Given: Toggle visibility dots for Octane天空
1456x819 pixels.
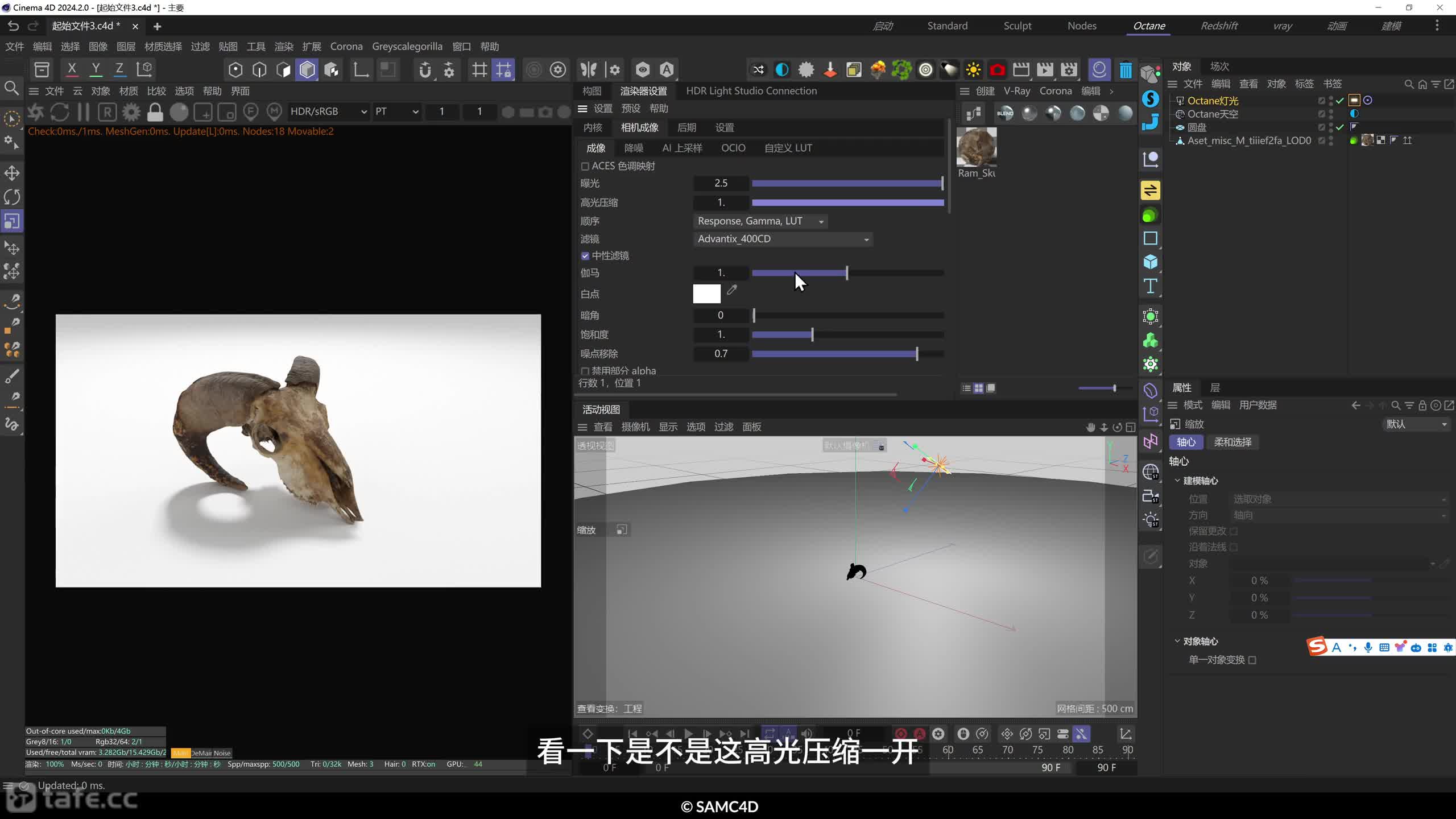Looking at the screenshot, I should tap(1331, 114).
